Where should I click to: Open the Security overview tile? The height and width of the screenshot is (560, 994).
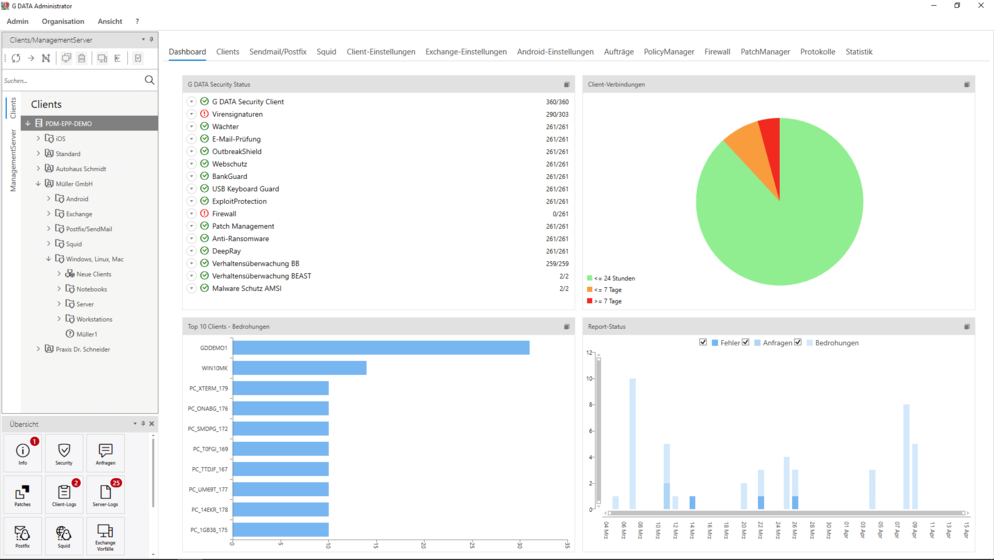[64, 453]
